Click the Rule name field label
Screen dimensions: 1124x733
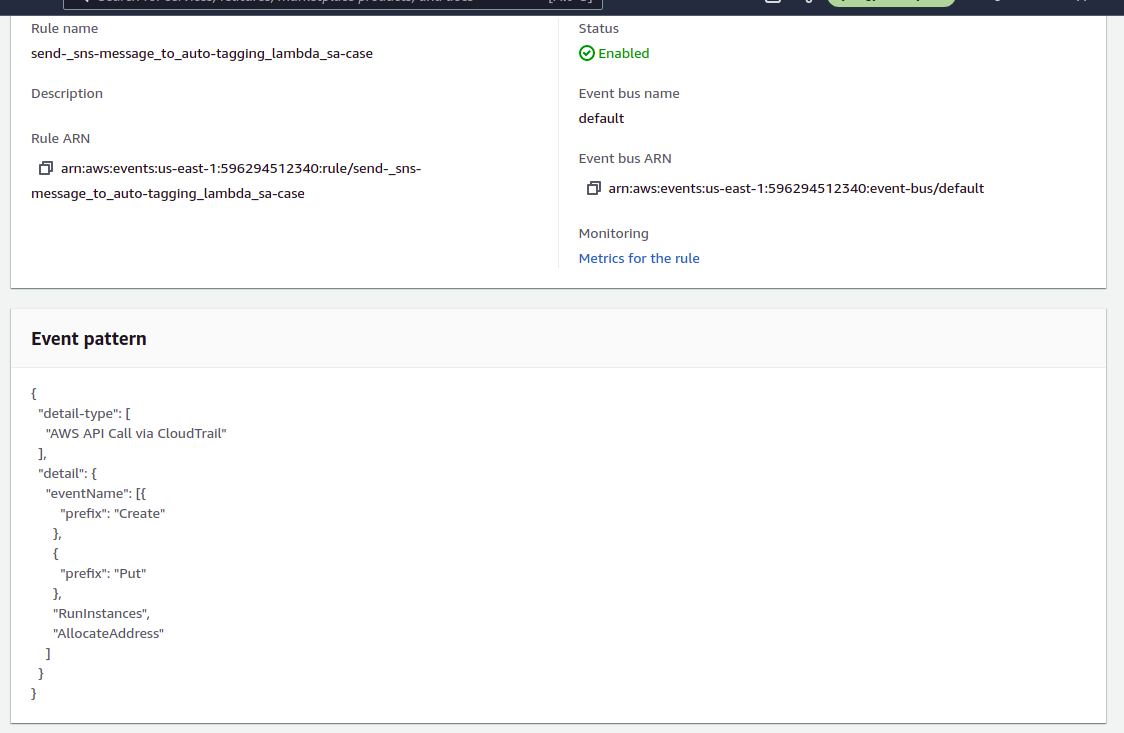65,29
